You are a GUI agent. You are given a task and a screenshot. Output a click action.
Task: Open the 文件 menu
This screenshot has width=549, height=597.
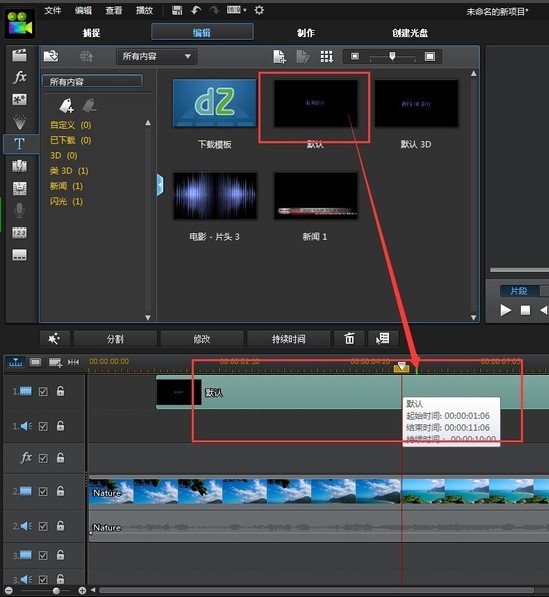click(53, 10)
